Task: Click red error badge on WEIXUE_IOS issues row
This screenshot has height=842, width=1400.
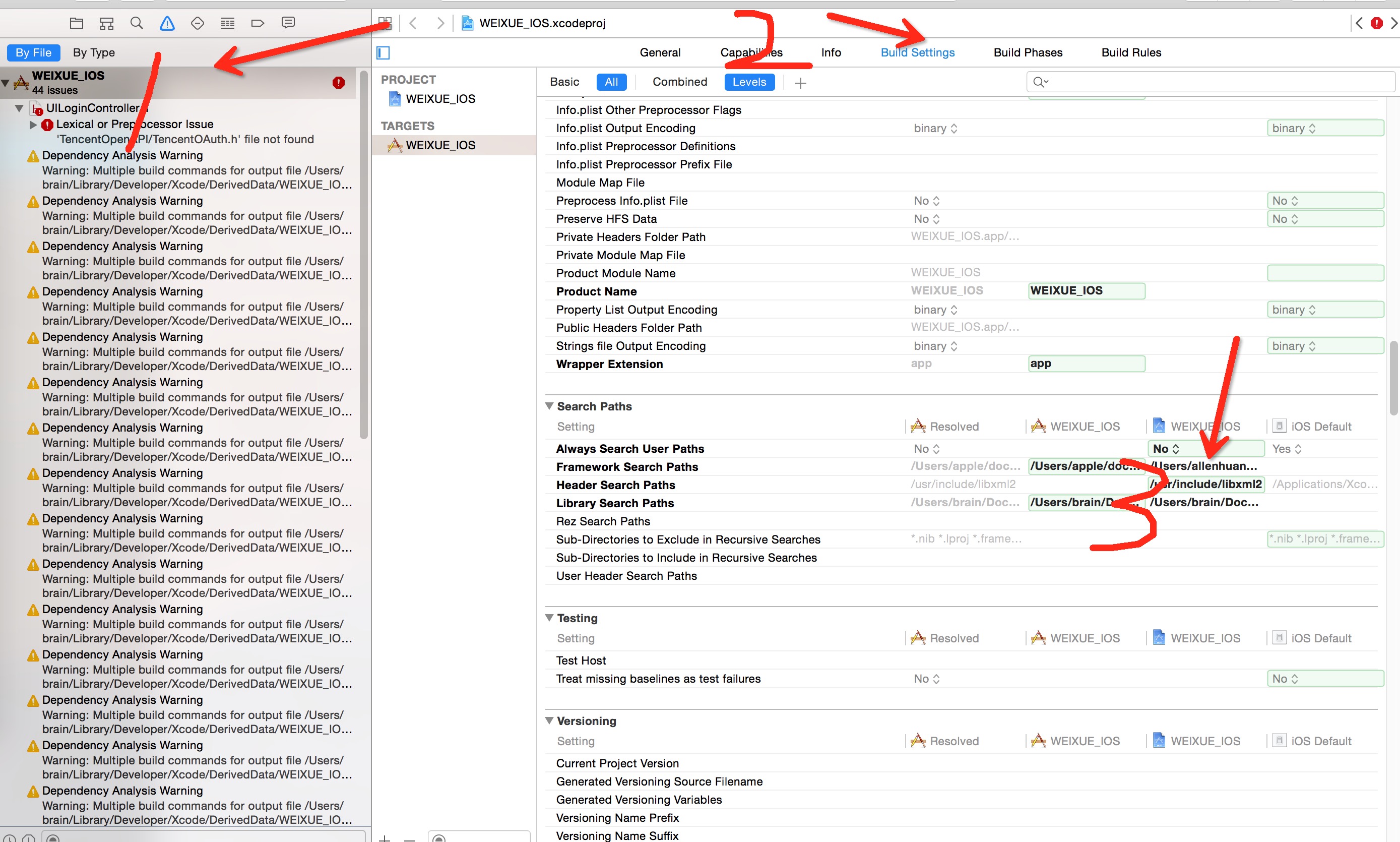Action: pyautogui.click(x=339, y=83)
